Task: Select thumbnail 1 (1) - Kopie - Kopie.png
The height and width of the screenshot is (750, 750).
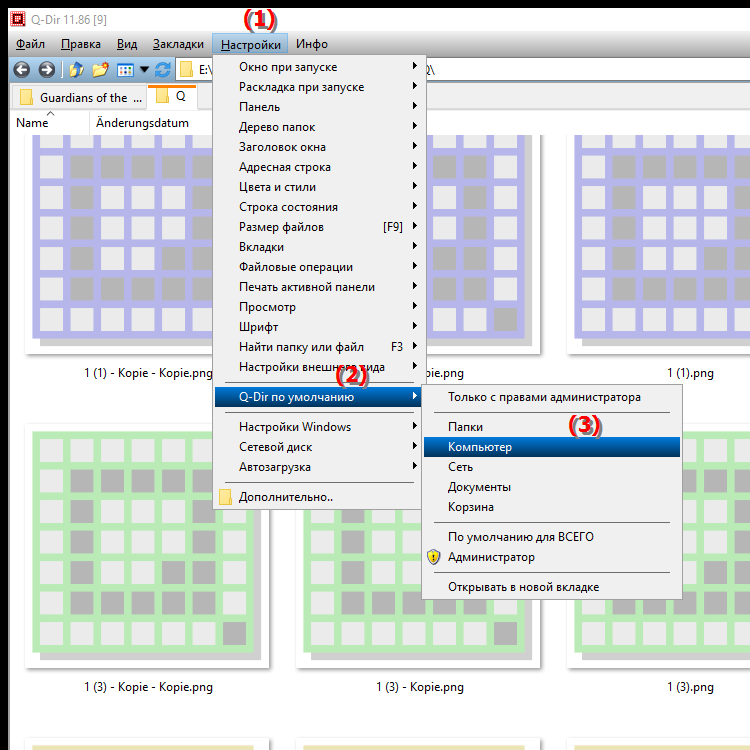Action: (x=120, y=244)
